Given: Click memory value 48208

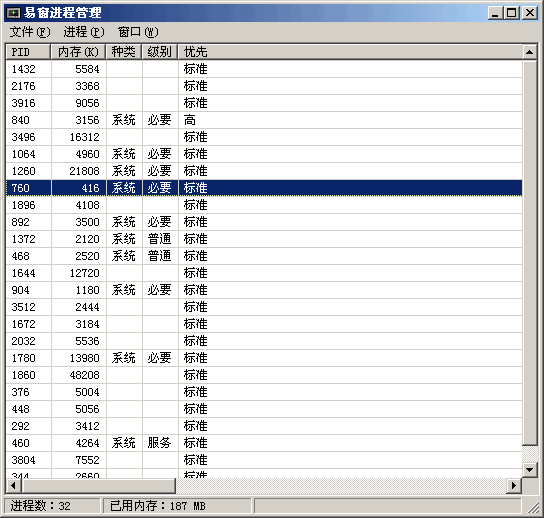Looking at the screenshot, I should [84, 375].
